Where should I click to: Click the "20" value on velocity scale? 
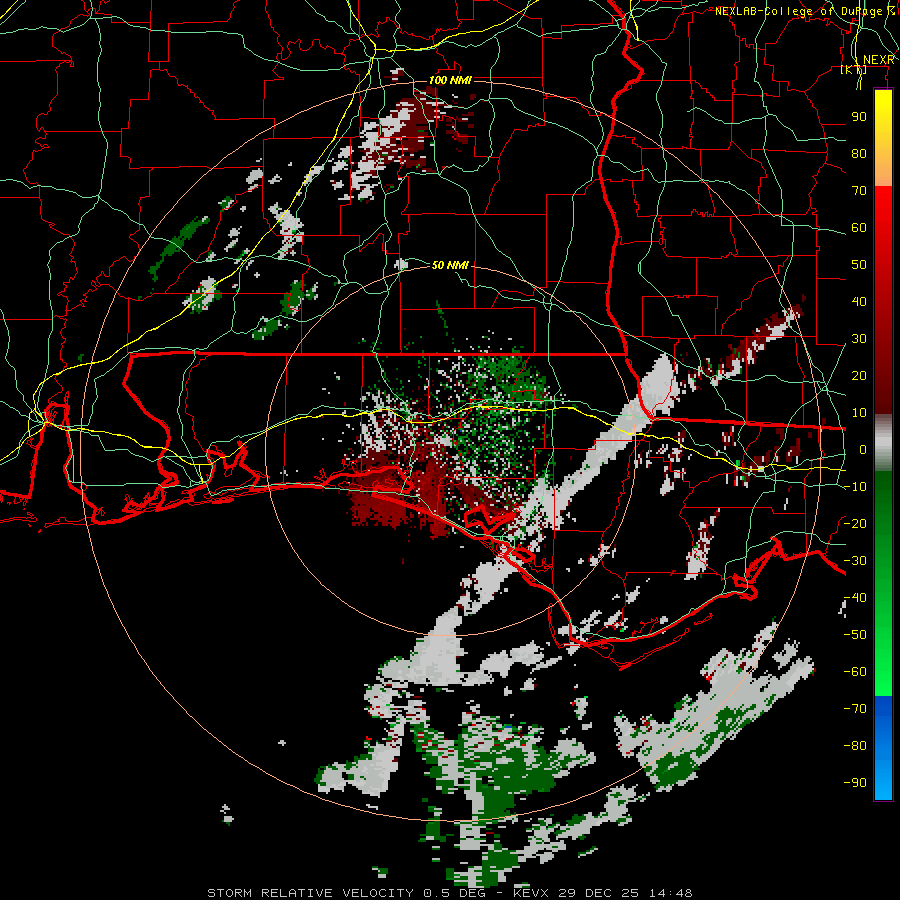click(859, 376)
